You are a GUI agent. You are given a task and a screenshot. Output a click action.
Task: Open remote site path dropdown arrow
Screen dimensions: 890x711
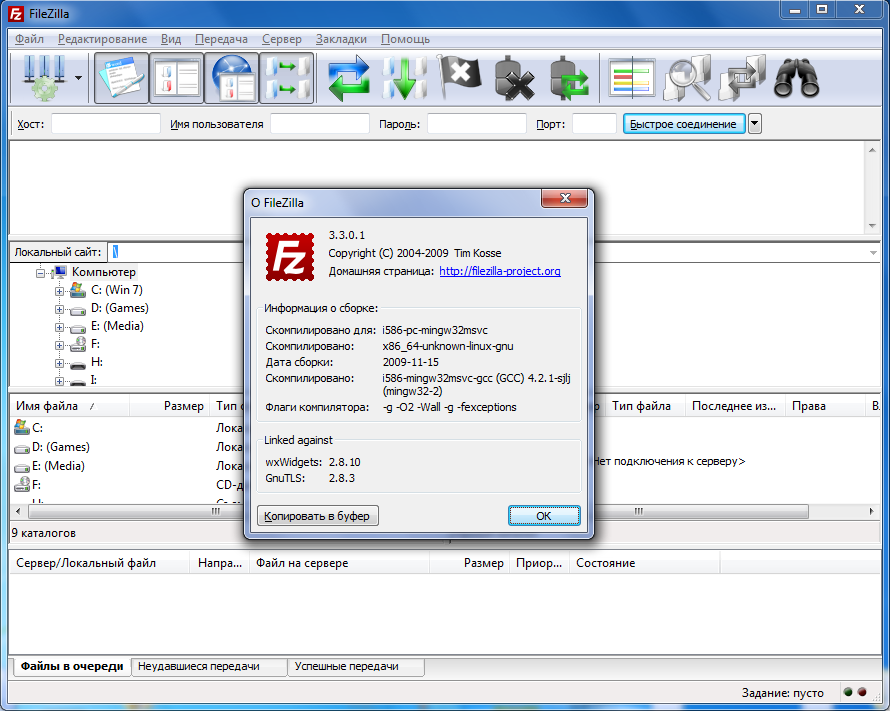click(x=873, y=253)
